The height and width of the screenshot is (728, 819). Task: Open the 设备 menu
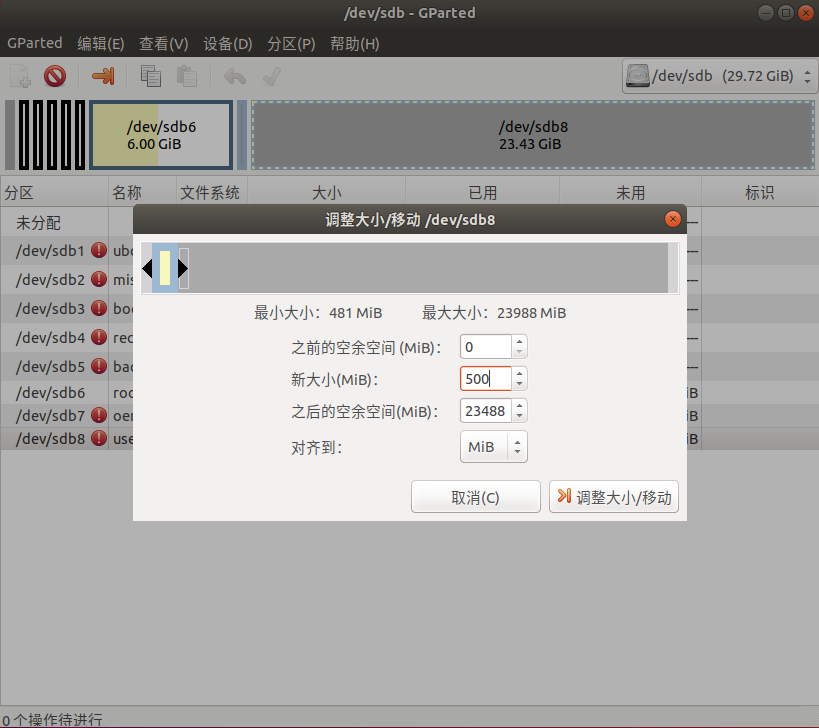pos(227,43)
